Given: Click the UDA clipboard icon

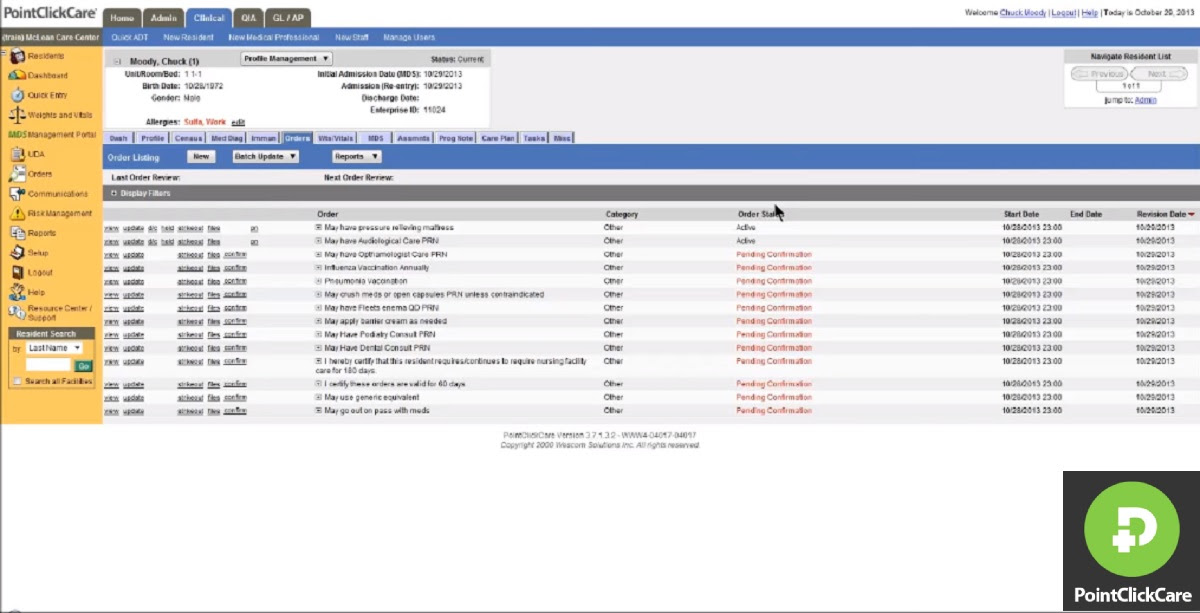Looking at the screenshot, I should click(16, 154).
